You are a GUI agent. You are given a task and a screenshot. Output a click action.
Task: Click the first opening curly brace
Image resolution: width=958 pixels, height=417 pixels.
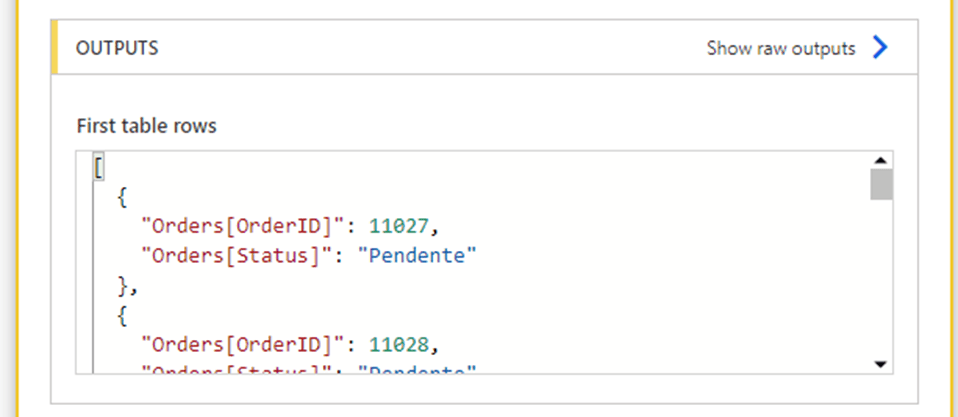coord(122,197)
